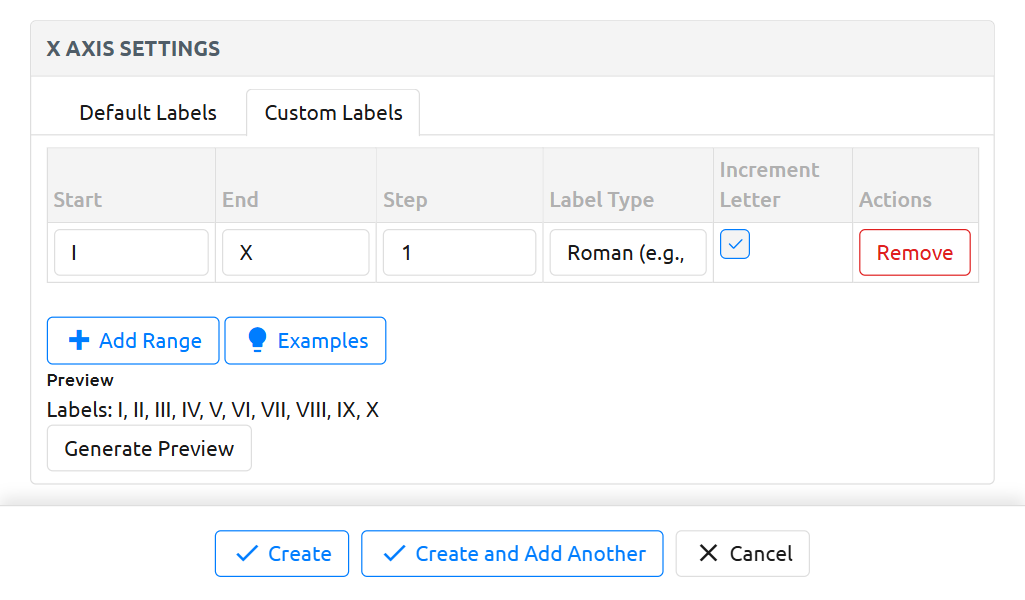Click the Start column header

[x=78, y=200]
